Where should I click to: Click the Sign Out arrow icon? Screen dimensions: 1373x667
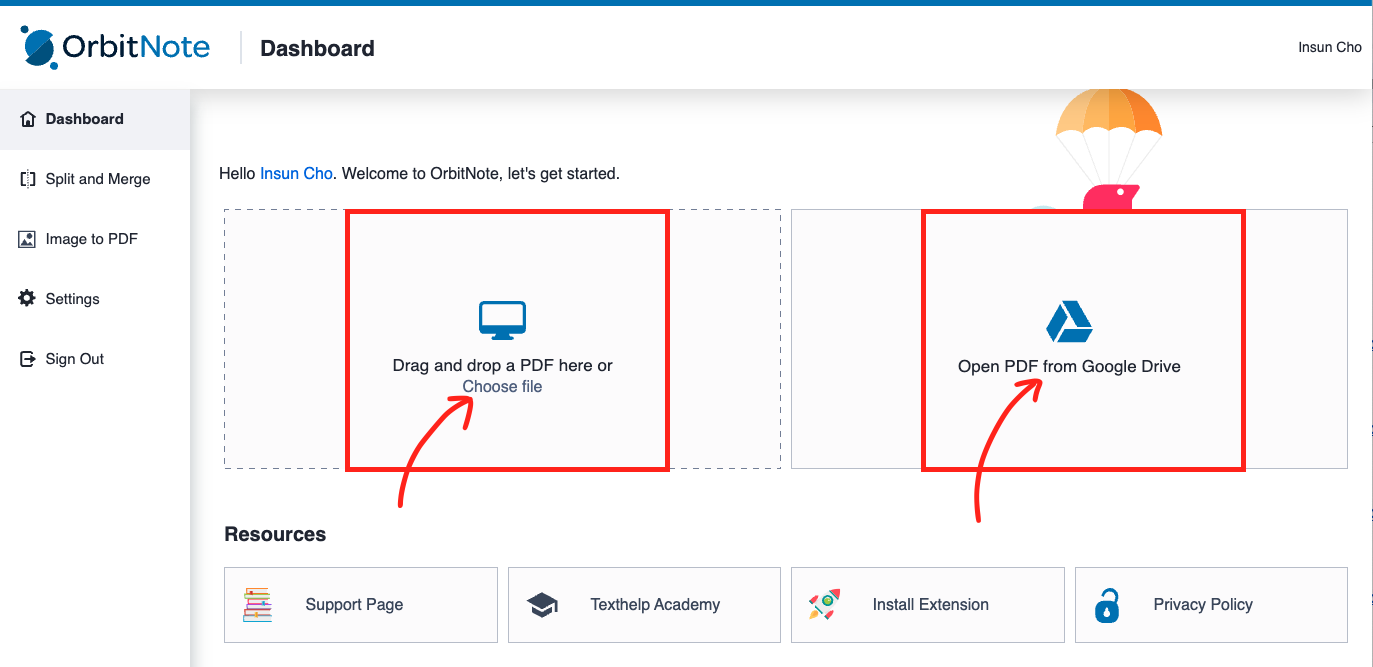[x=28, y=359]
